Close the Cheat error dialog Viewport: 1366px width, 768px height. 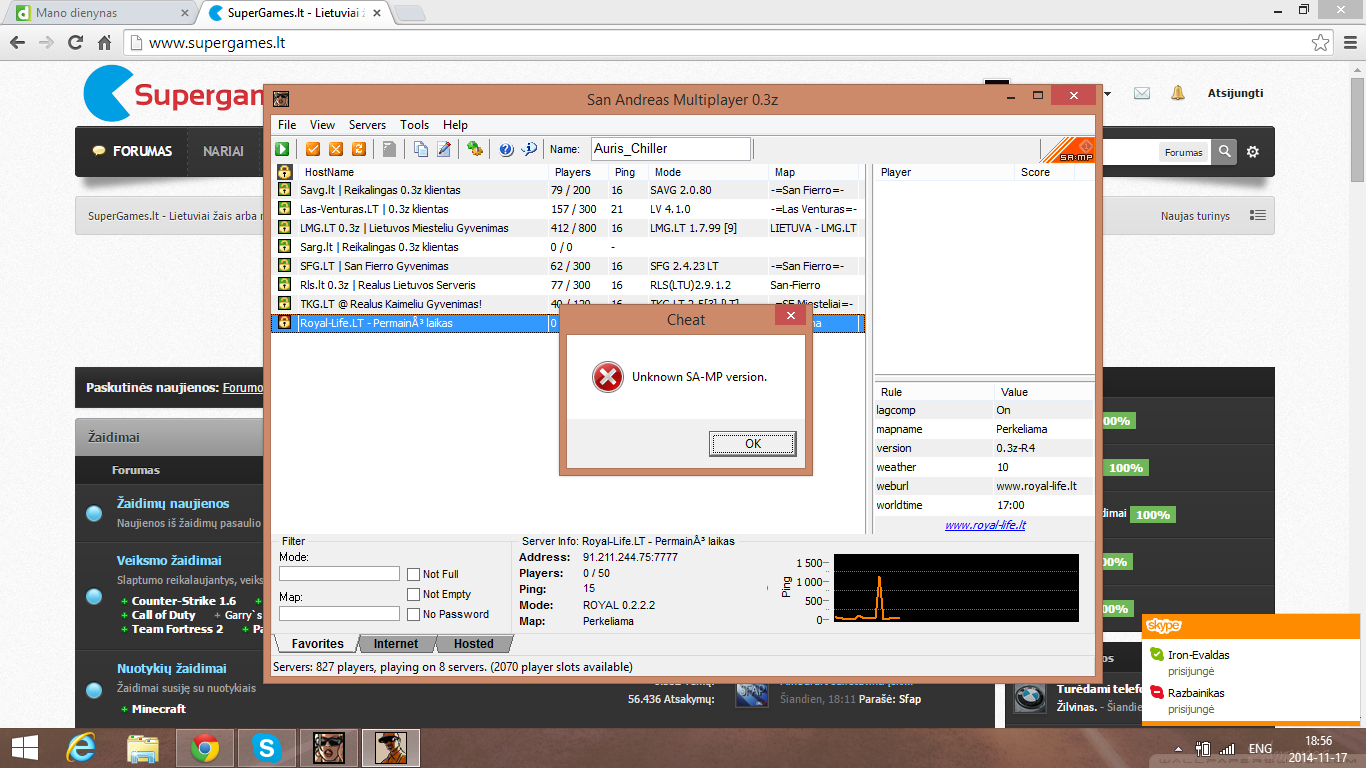(x=790, y=317)
